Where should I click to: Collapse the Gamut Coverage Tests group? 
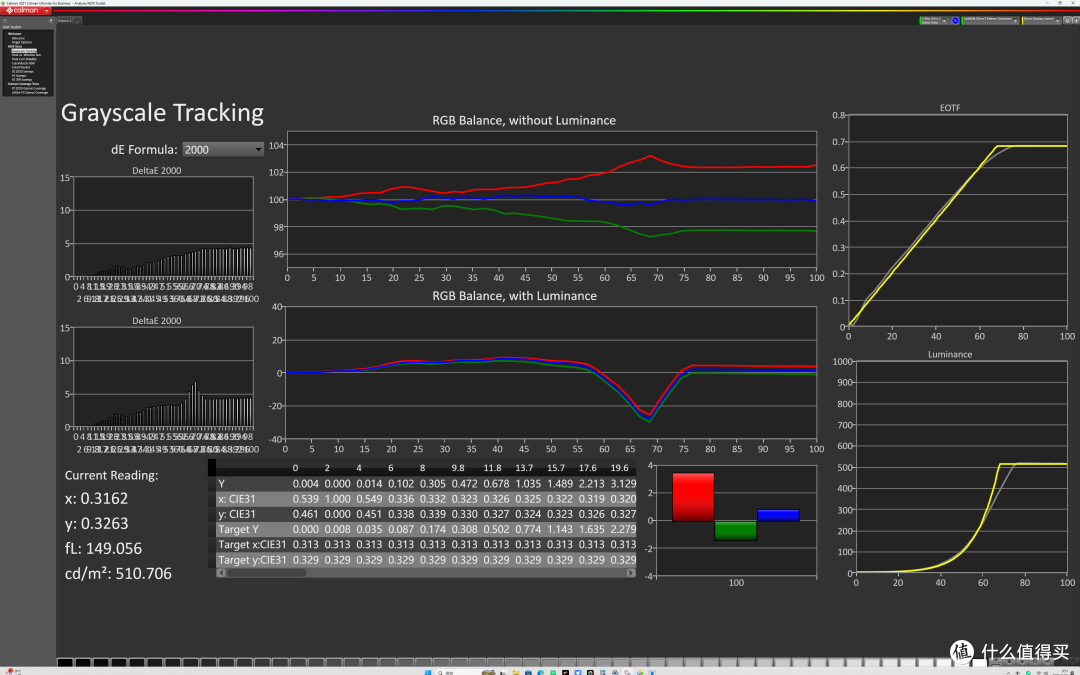(6, 84)
